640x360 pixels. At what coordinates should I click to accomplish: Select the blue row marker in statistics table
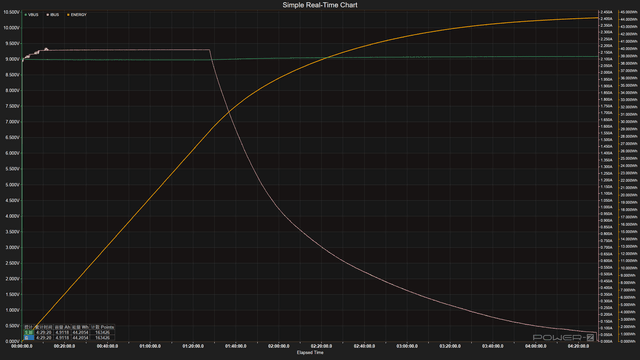tap(29, 338)
